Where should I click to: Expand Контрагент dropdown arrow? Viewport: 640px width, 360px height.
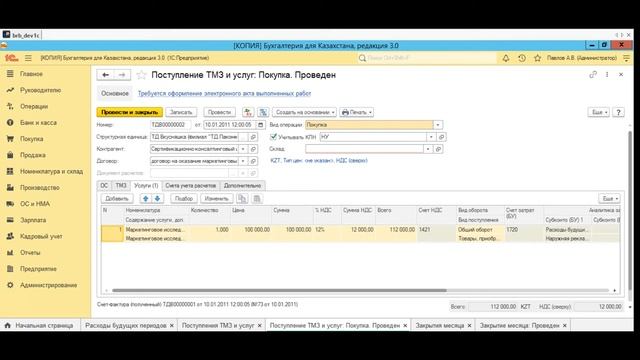pos(243,149)
